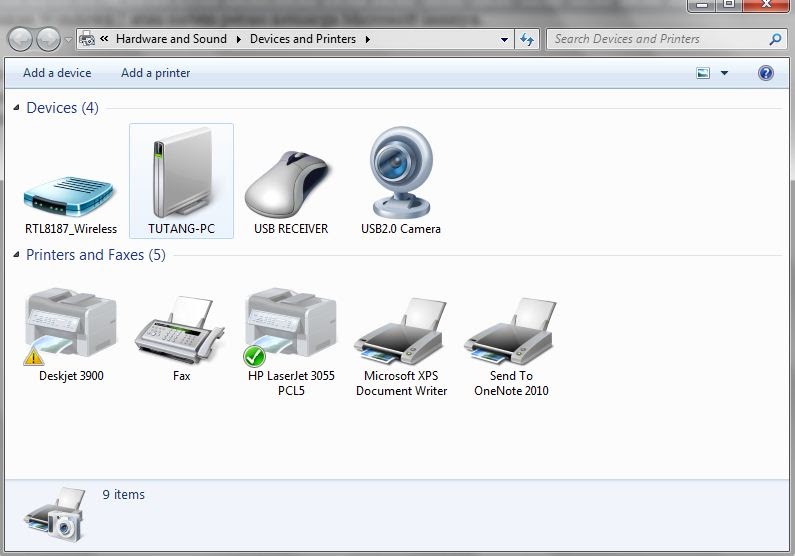Open the recent pages dropdown arrow
This screenshot has height=556, width=795.
point(68,40)
